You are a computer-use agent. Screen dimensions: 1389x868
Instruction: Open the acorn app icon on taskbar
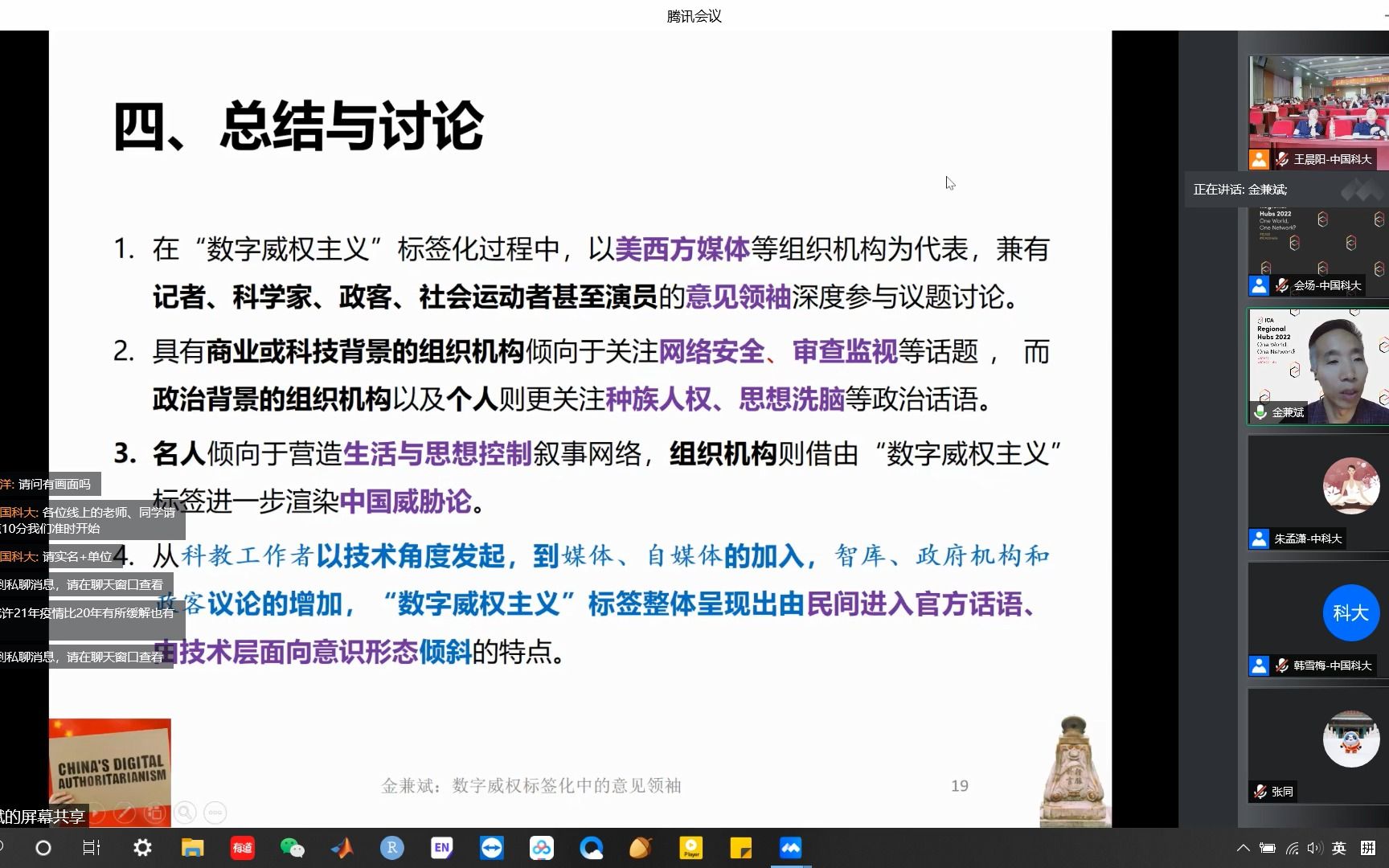[641, 848]
